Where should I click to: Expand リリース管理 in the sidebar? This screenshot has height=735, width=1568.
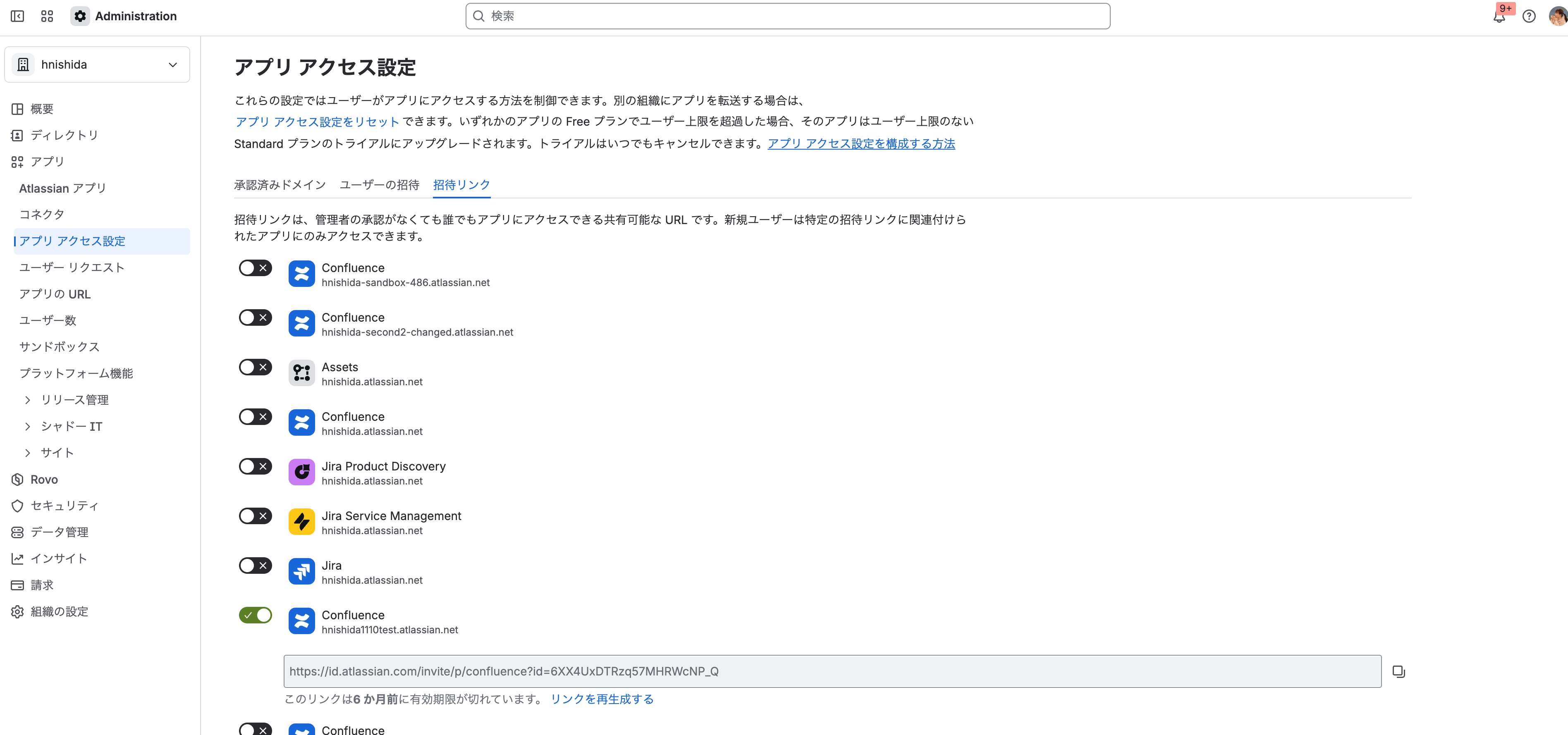(x=27, y=400)
